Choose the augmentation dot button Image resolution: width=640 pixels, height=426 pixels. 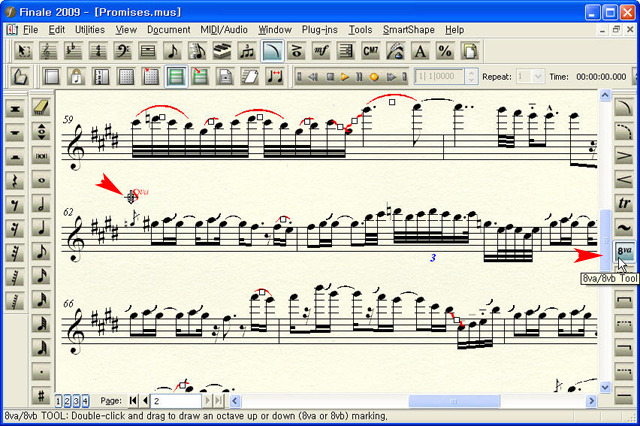tap(41, 372)
